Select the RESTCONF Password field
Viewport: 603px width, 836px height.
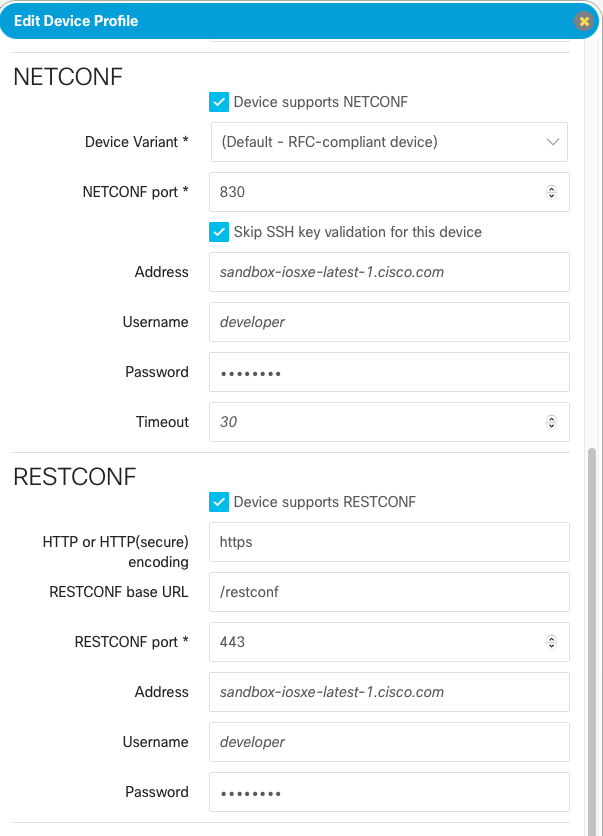(388, 792)
